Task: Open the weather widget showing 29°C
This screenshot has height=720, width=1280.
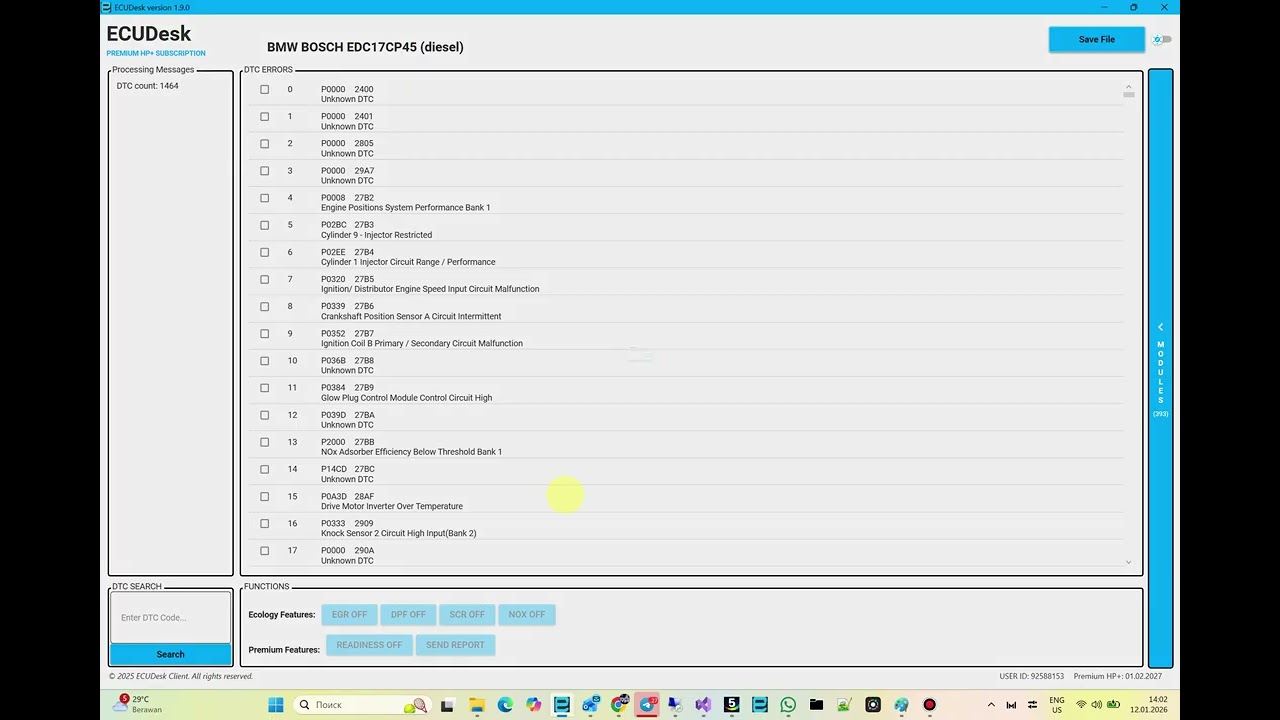Action: point(136,705)
